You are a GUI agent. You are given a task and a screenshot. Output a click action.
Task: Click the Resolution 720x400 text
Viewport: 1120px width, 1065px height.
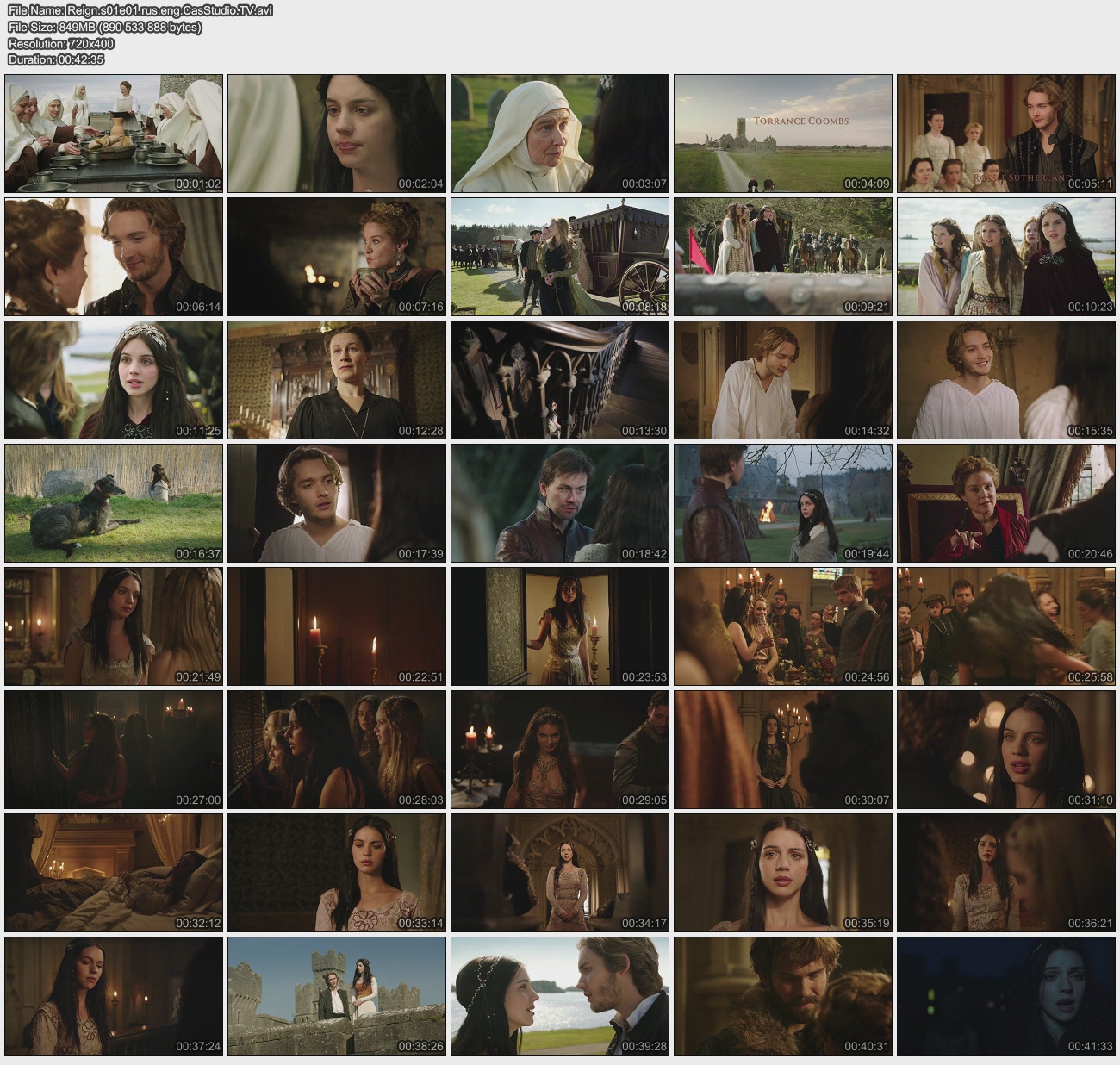pyautogui.click(x=61, y=44)
